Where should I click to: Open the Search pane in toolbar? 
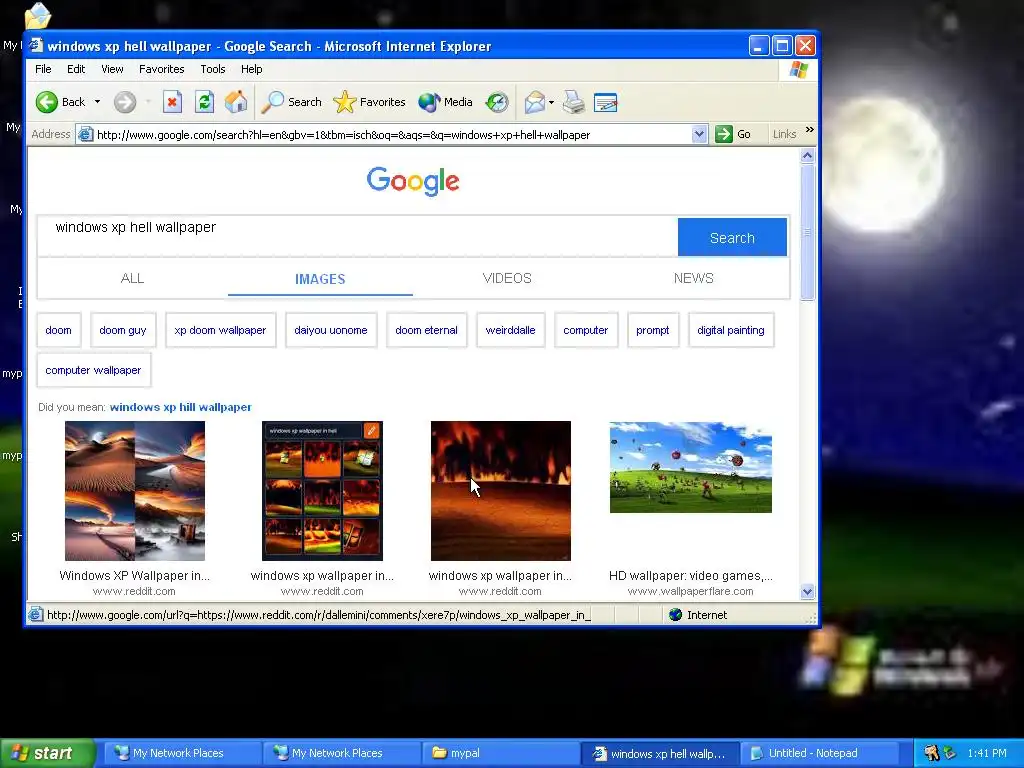pos(291,102)
